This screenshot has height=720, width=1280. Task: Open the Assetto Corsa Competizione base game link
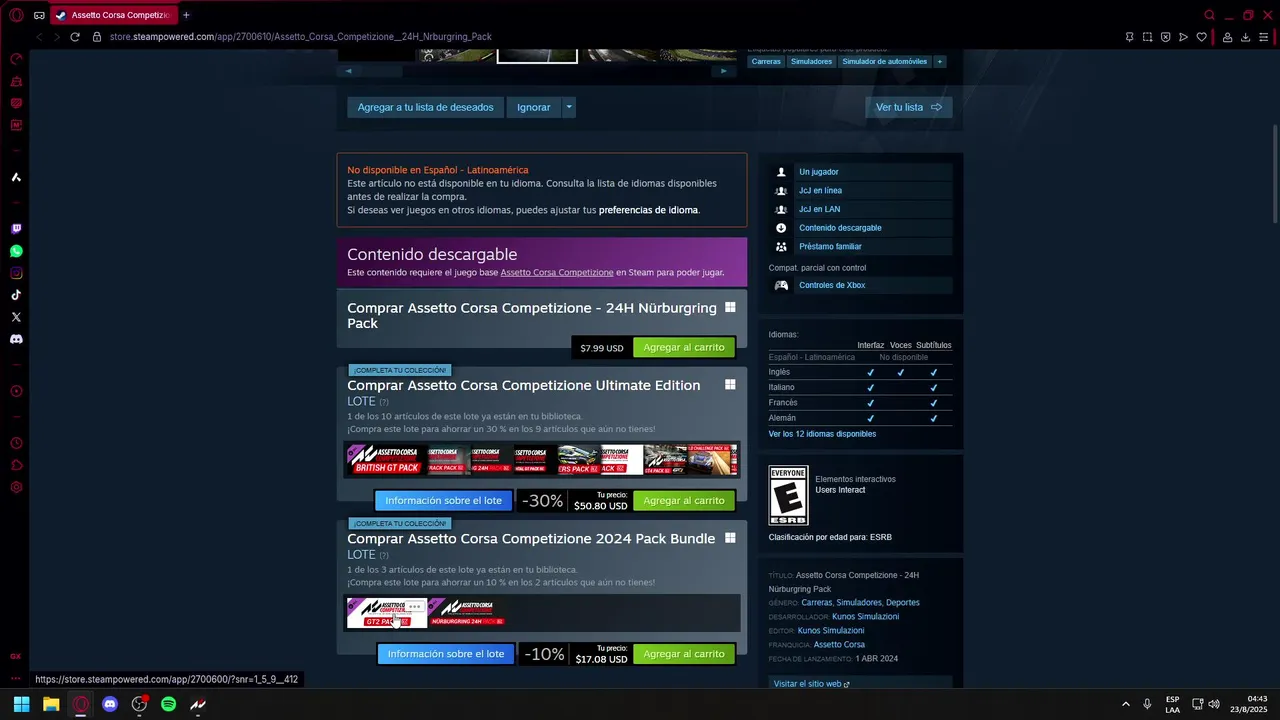tap(557, 272)
